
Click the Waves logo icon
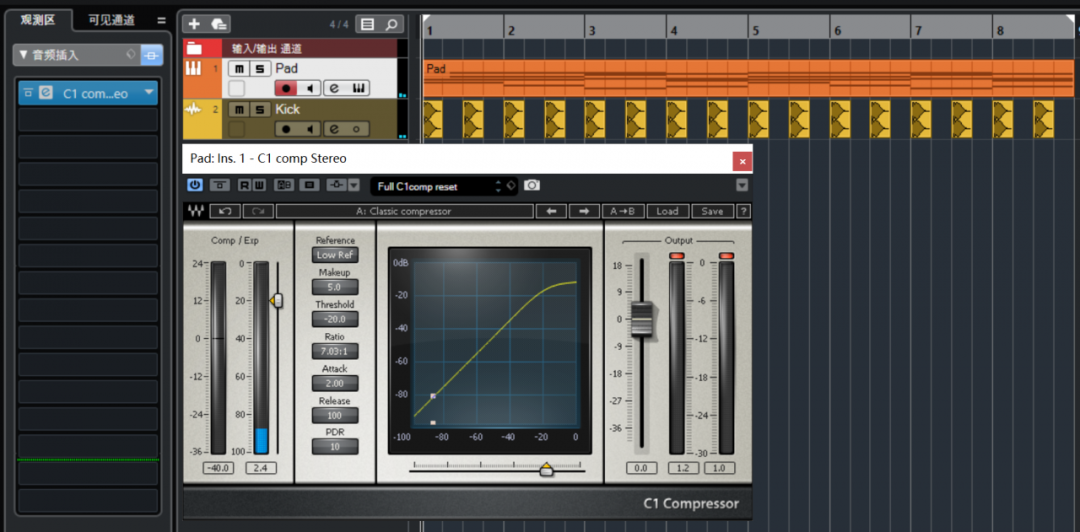[x=195, y=211]
